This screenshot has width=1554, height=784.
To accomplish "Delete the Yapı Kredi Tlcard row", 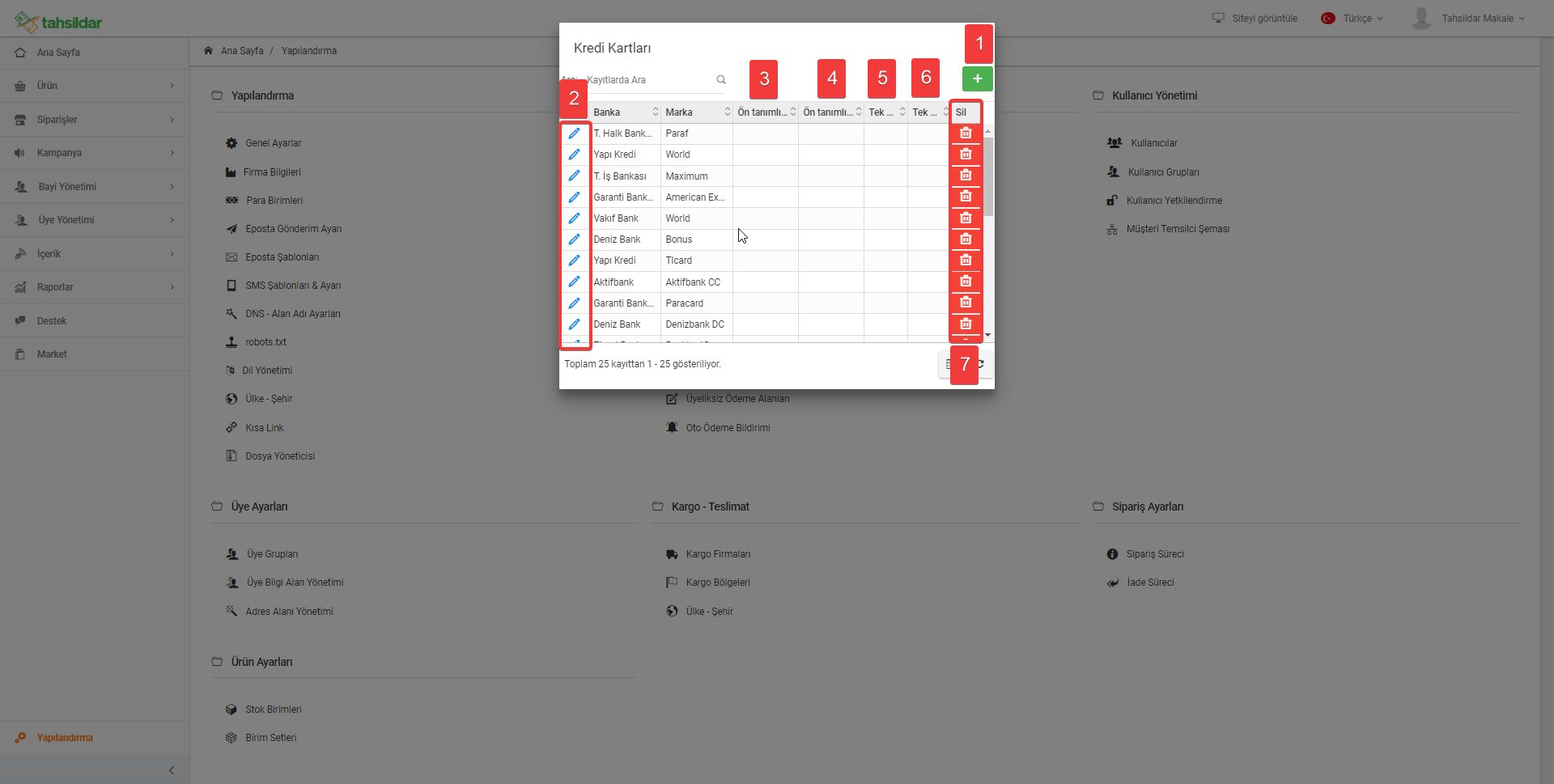I will [x=966, y=260].
